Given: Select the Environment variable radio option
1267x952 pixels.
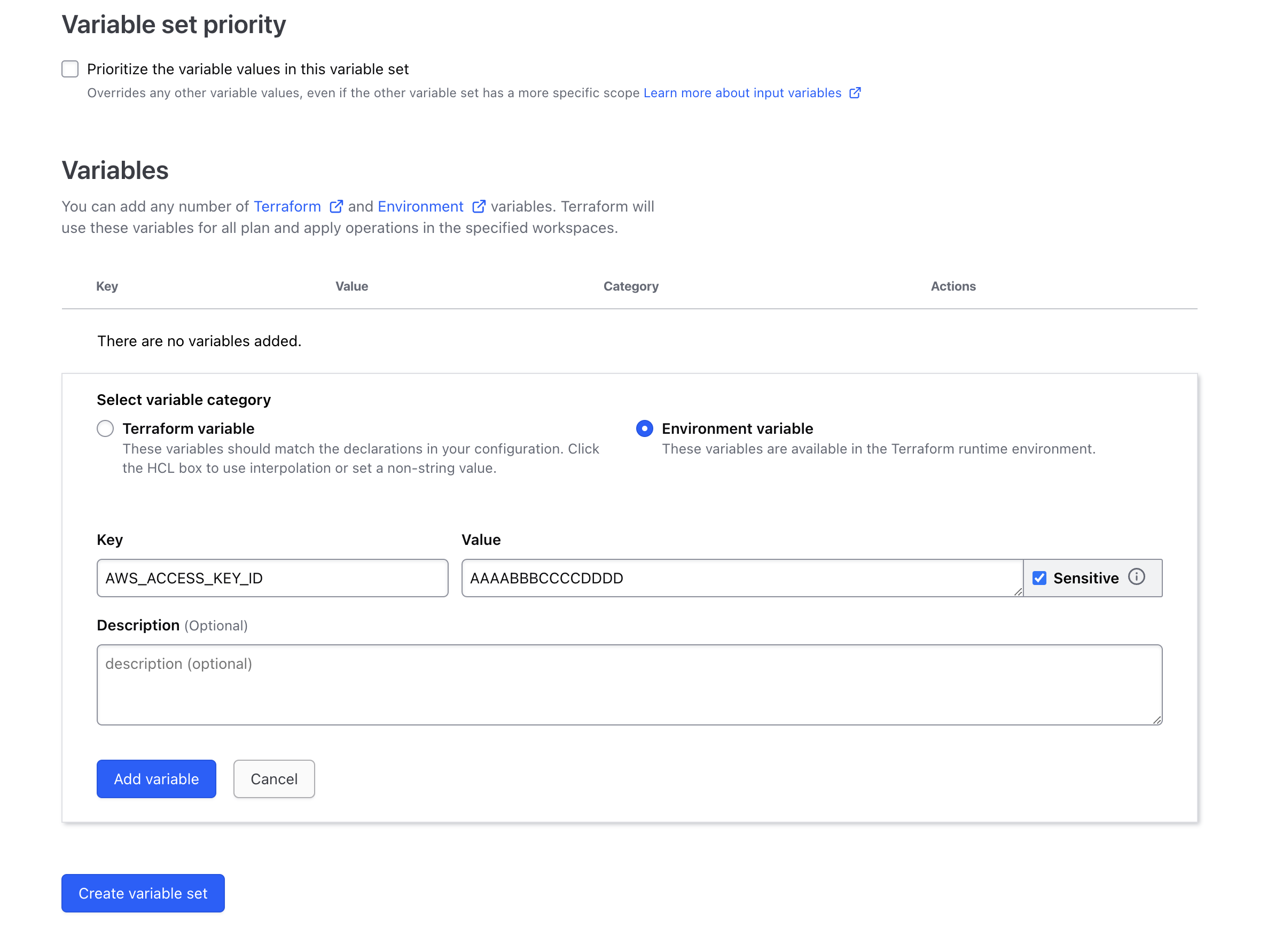Looking at the screenshot, I should [644, 428].
